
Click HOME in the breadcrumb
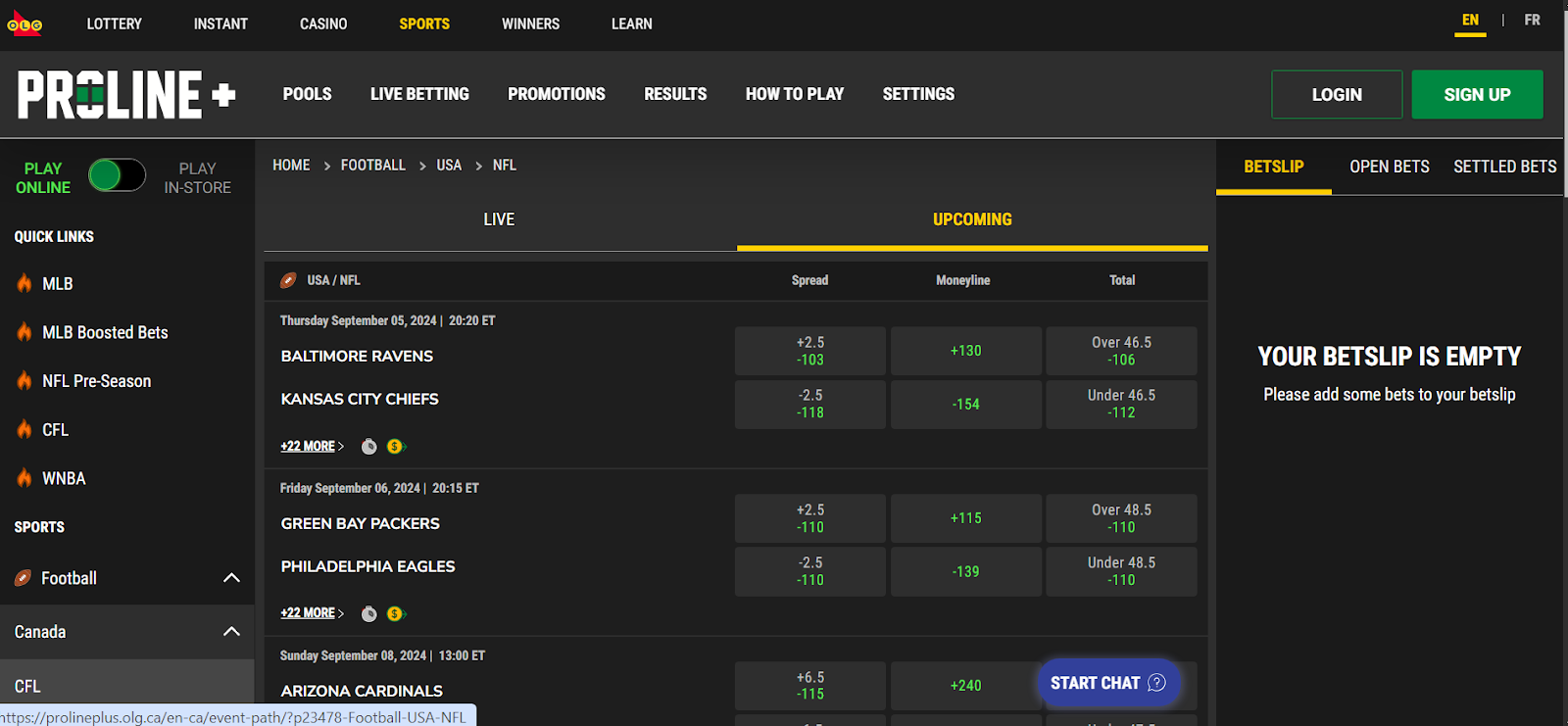coord(291,165)
